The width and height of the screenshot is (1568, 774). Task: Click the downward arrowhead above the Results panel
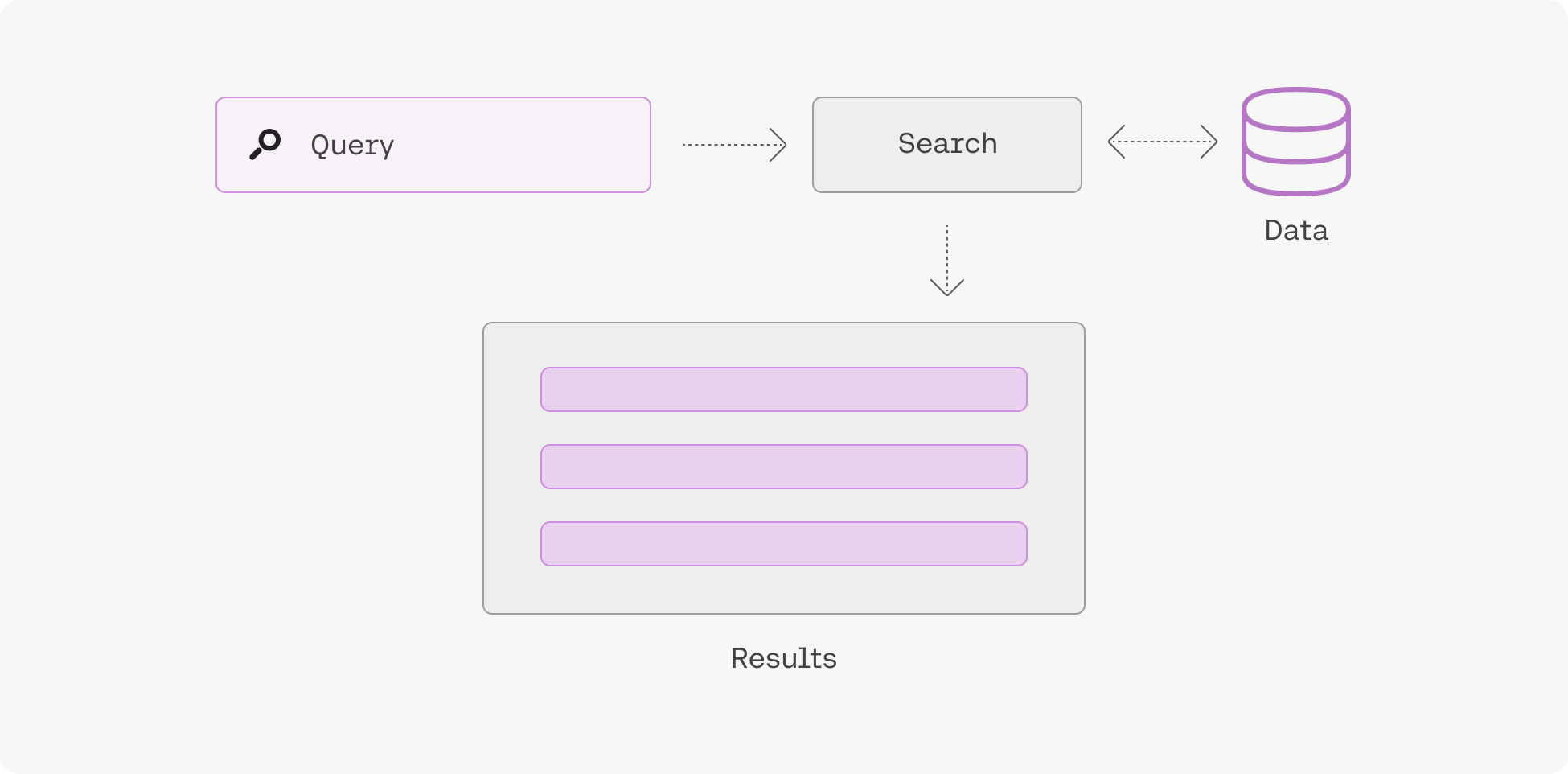point(947,288)
